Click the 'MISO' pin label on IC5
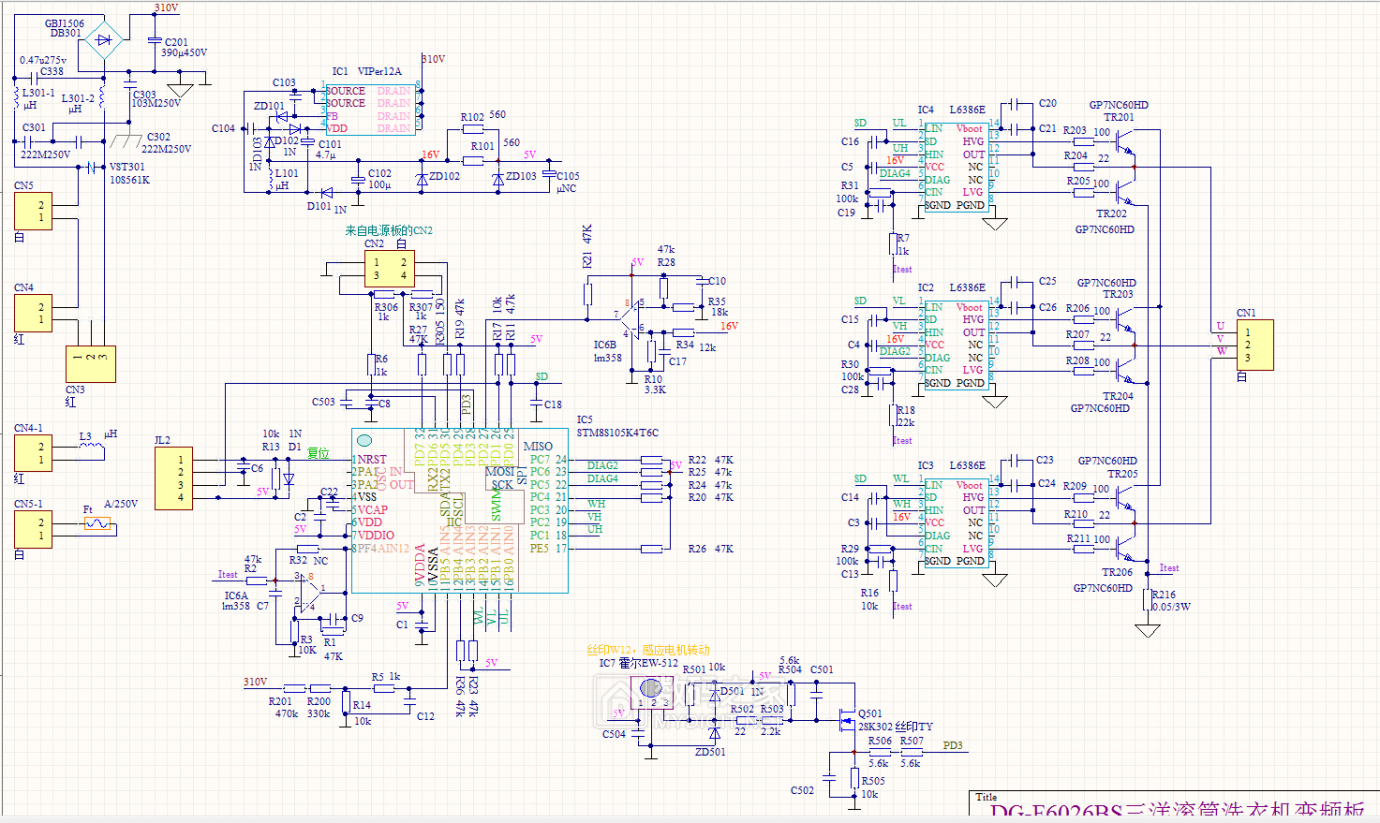The width and height of the screenshot is (1380, 823). (538, 446)
